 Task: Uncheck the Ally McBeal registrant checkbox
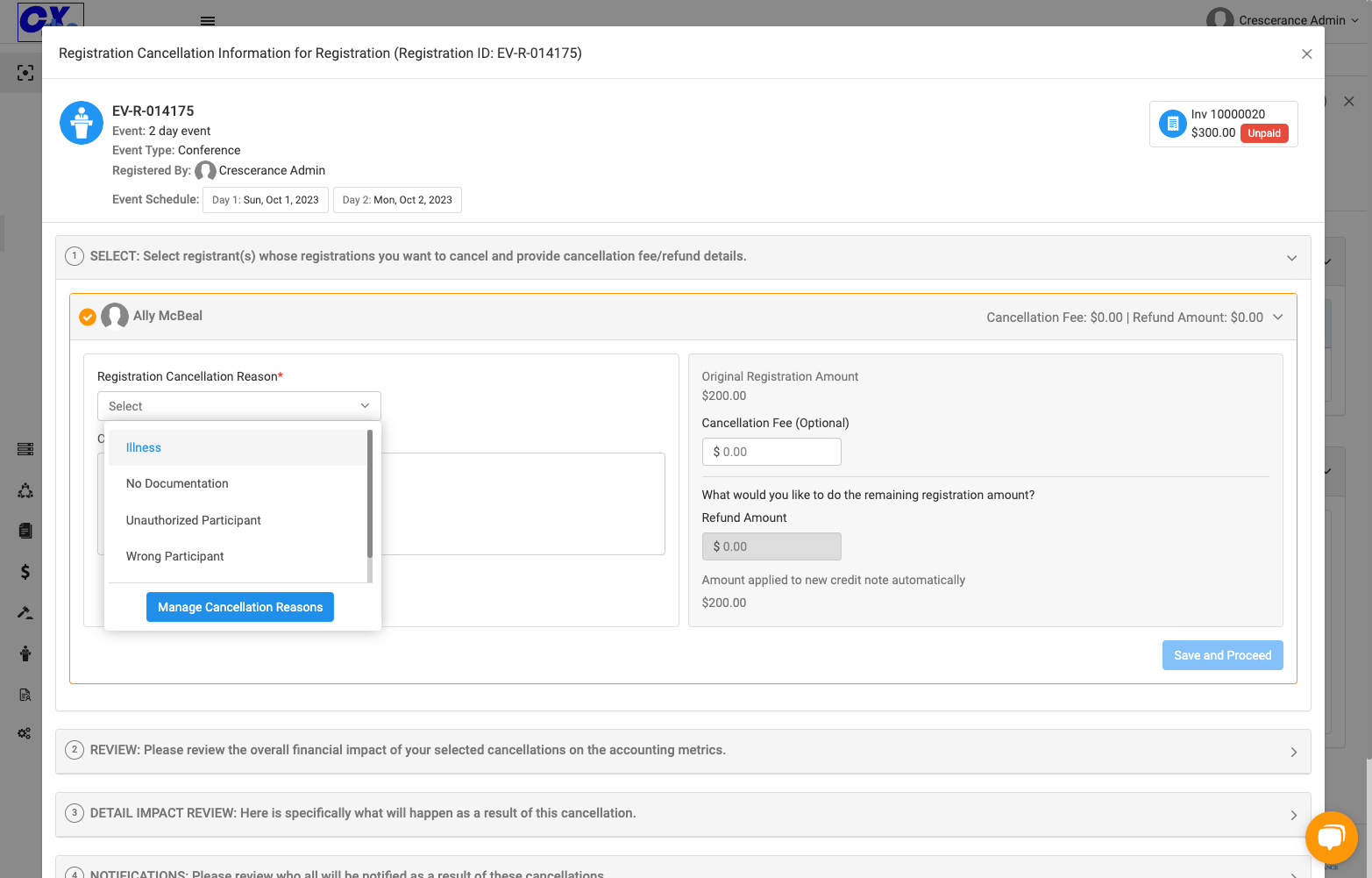coord(88,317)
